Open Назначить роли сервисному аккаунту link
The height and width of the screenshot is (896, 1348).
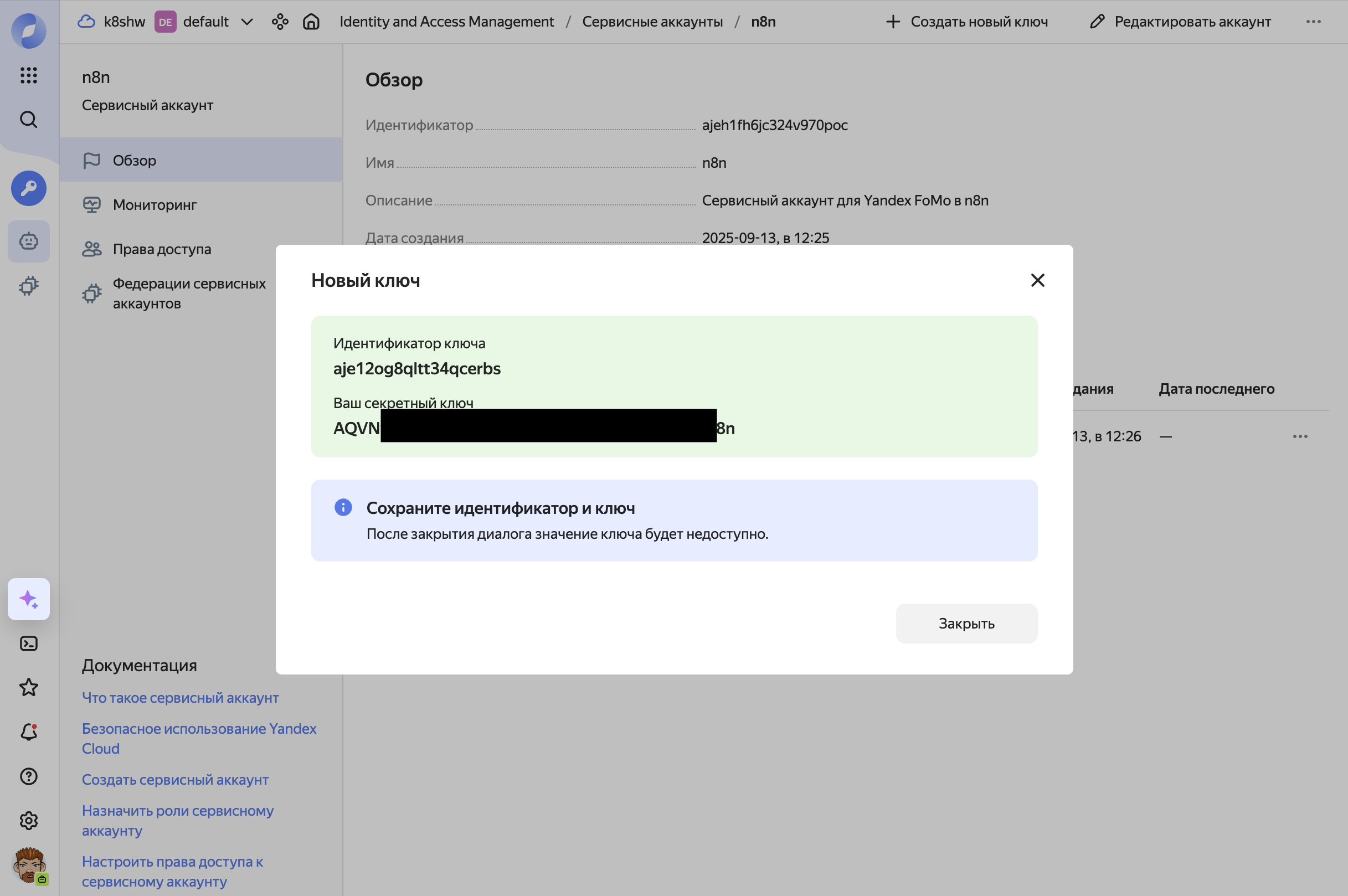point(178,820)
